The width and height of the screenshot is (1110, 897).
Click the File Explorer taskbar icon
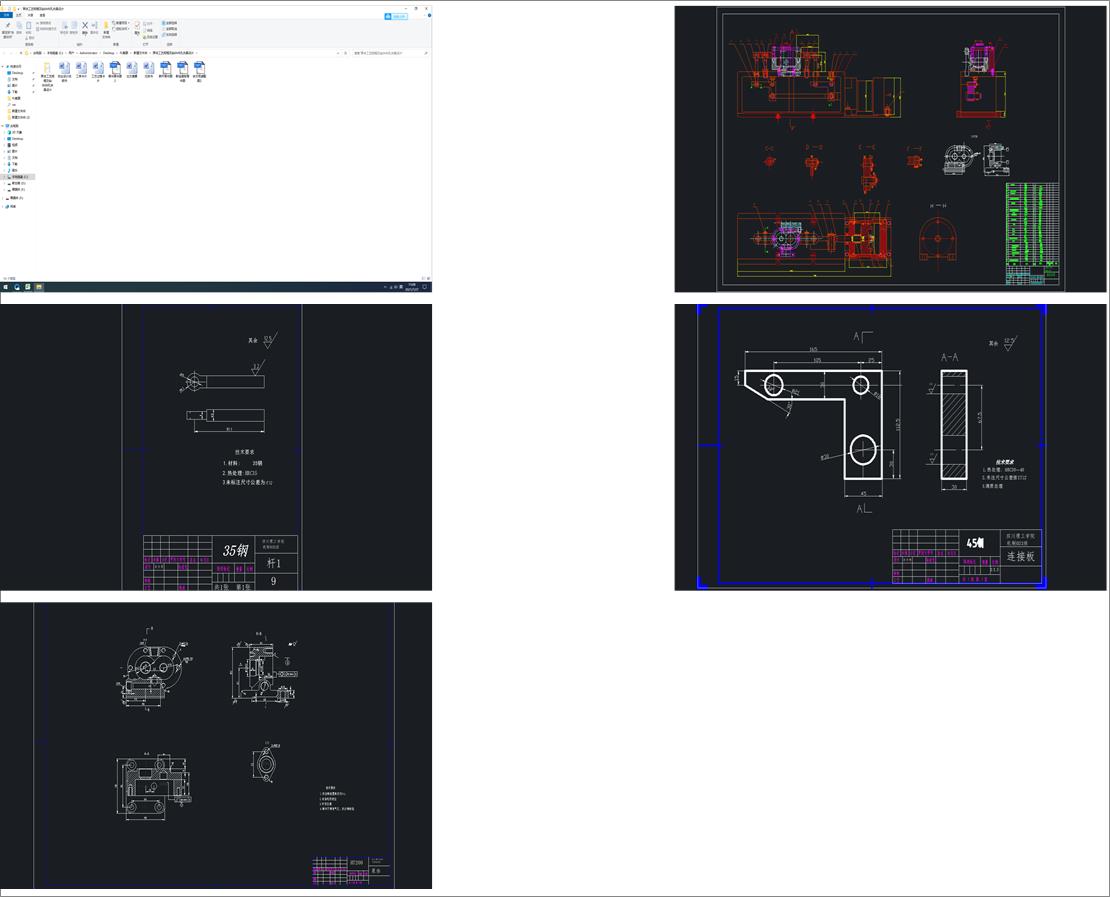coord(38,287)
